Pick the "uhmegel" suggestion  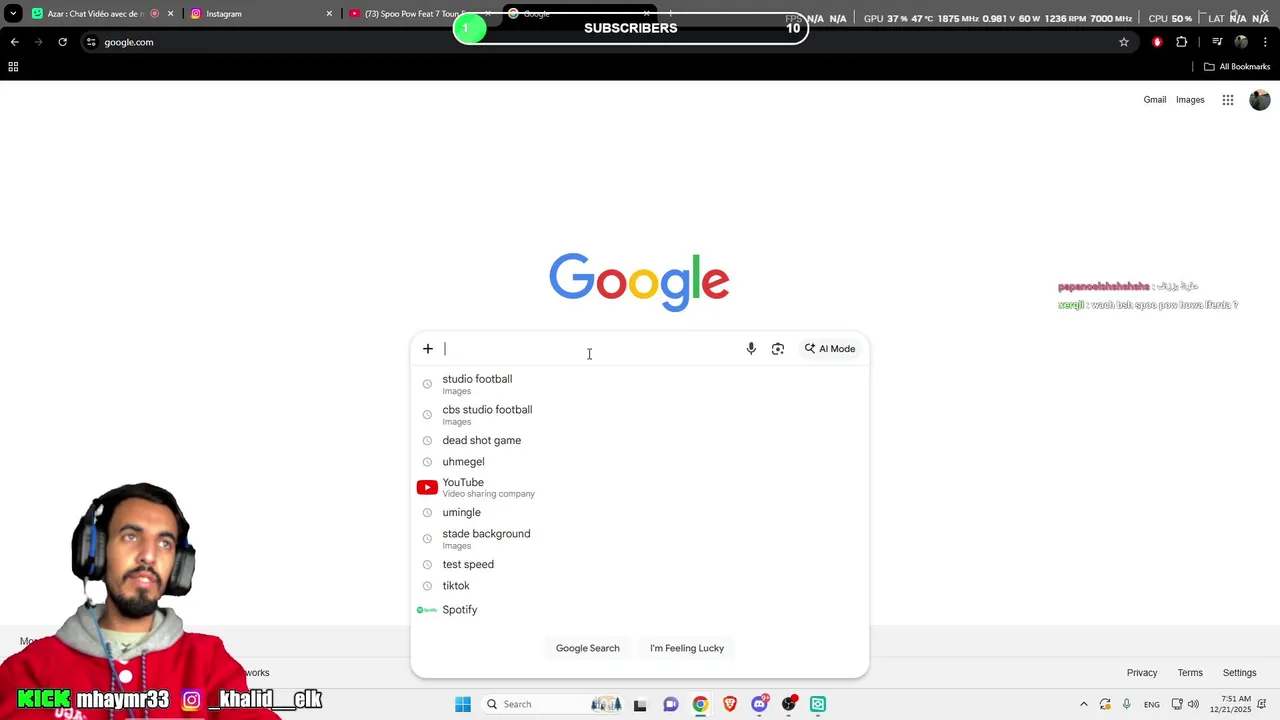(x=640, y=462)
